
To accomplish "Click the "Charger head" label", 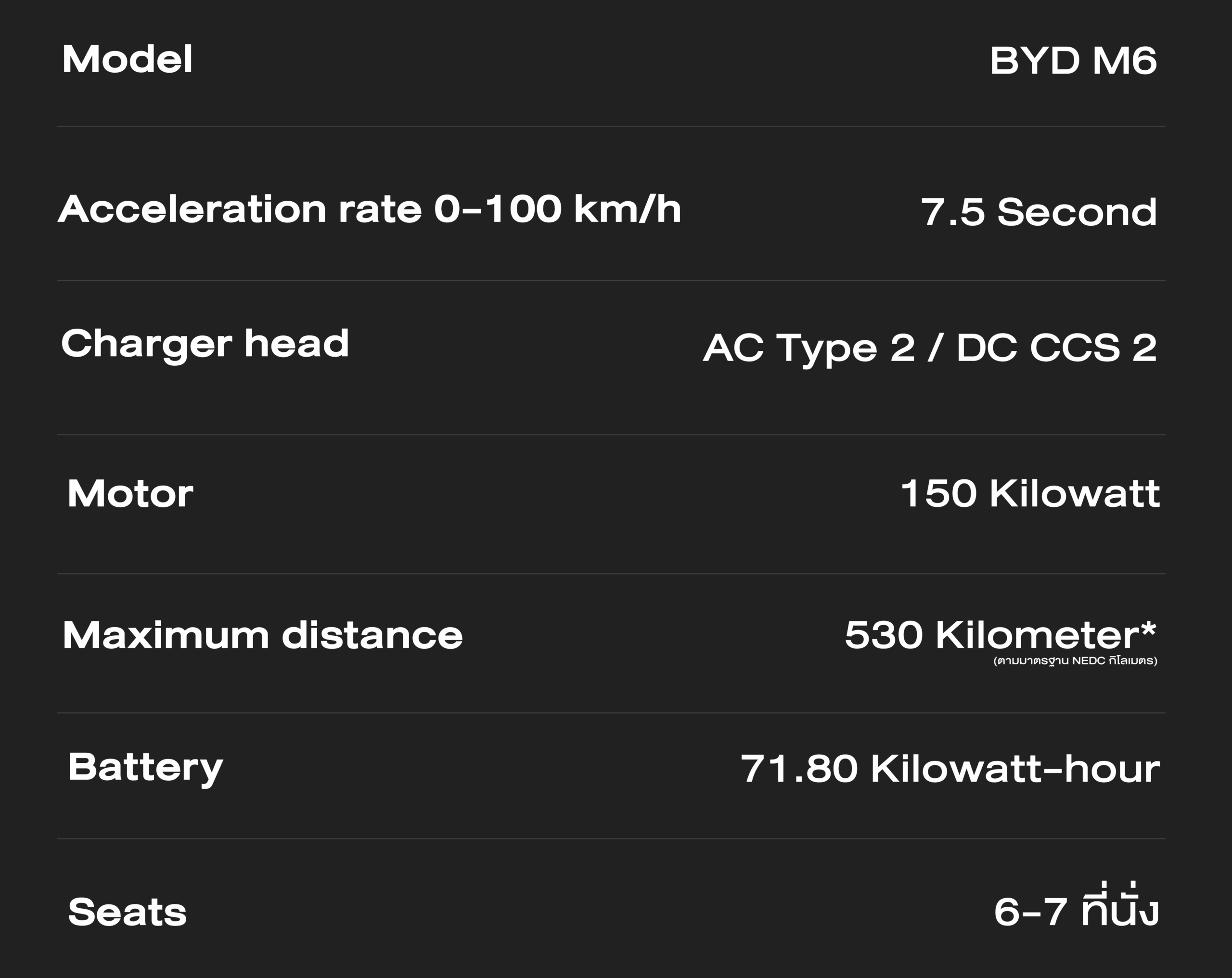I will click(x=205, y=344).
